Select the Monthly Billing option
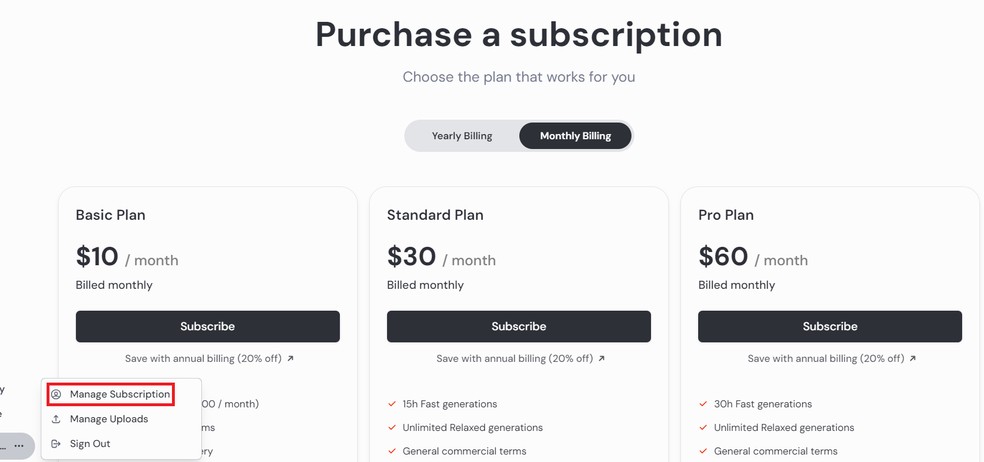The image size is (984, 462). point(575,136)
